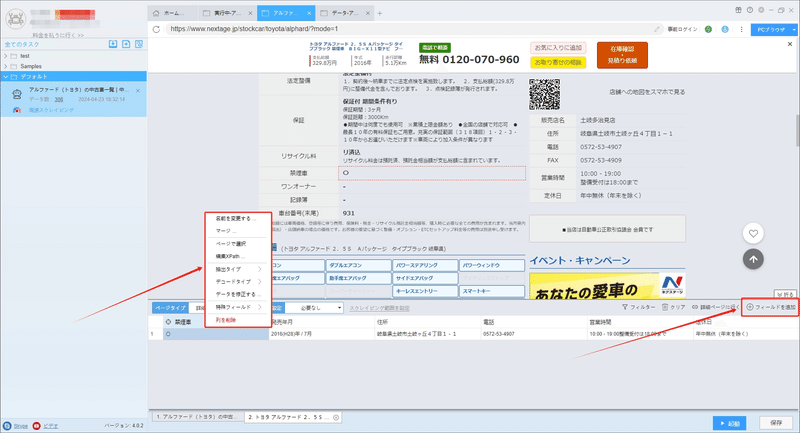Click the 詳細ページに行く link
800x433 pixels.
click(715, 307)
